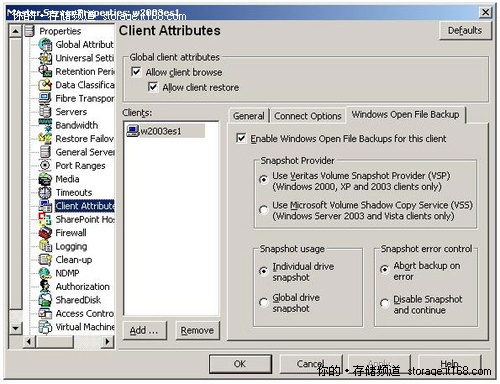Image resolution: width=500 pixels, height=384 pixels.
Task: Toggle Allow client browse checkbox
Action: [136, 72]
